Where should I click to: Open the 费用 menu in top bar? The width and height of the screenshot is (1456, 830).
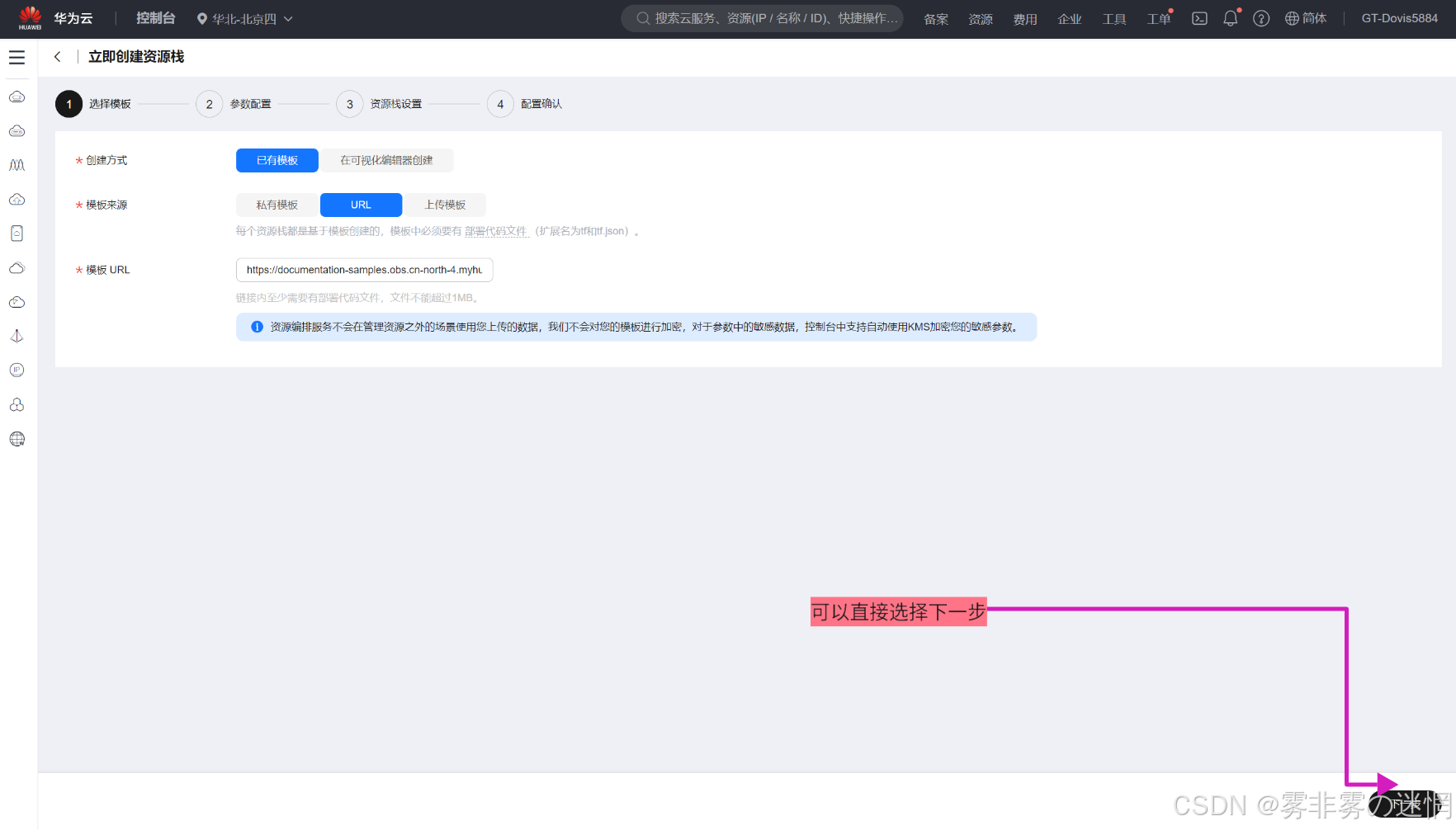[x=1024, y=19]
